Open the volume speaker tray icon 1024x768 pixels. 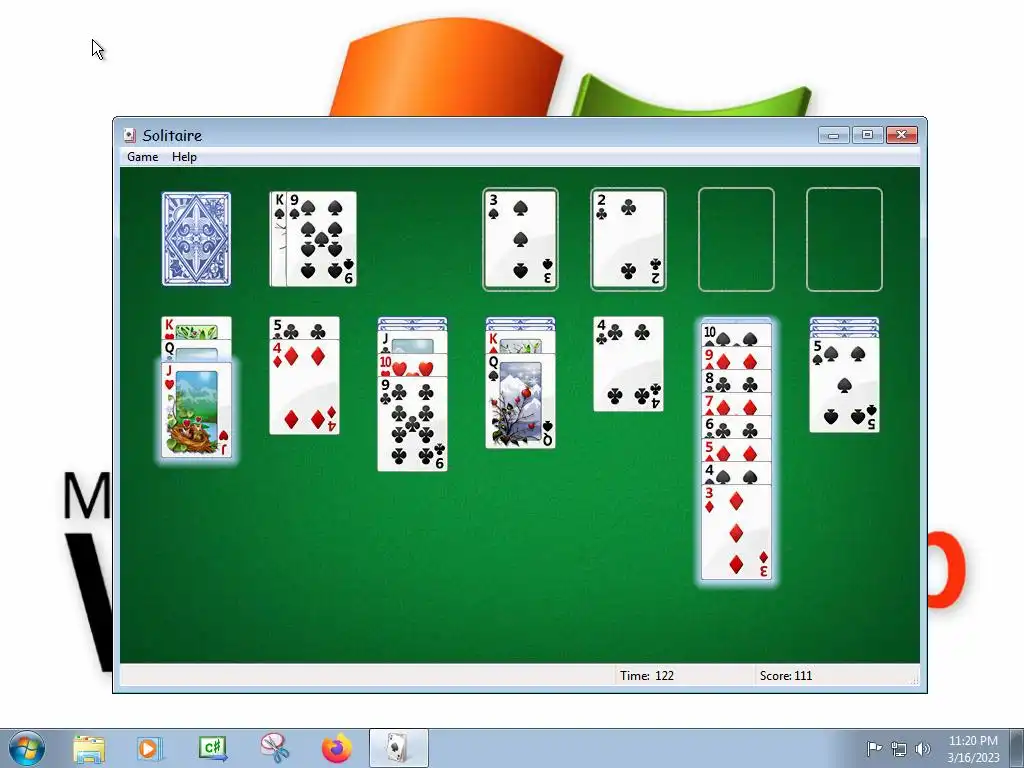click(x=923, y=749)
